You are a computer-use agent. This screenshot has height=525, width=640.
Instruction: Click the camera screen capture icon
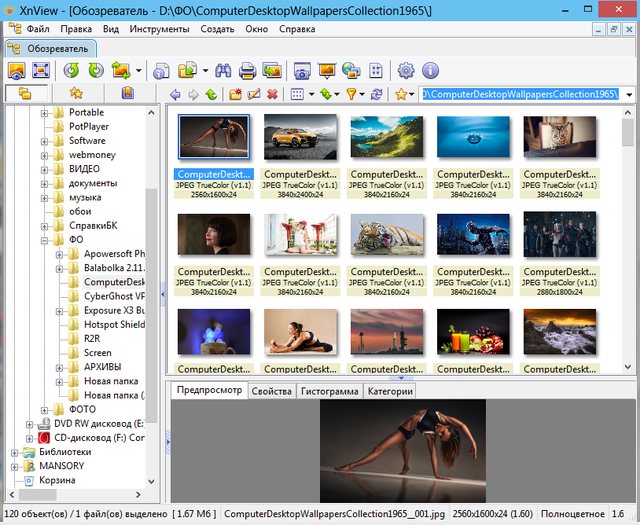[301, 71]
